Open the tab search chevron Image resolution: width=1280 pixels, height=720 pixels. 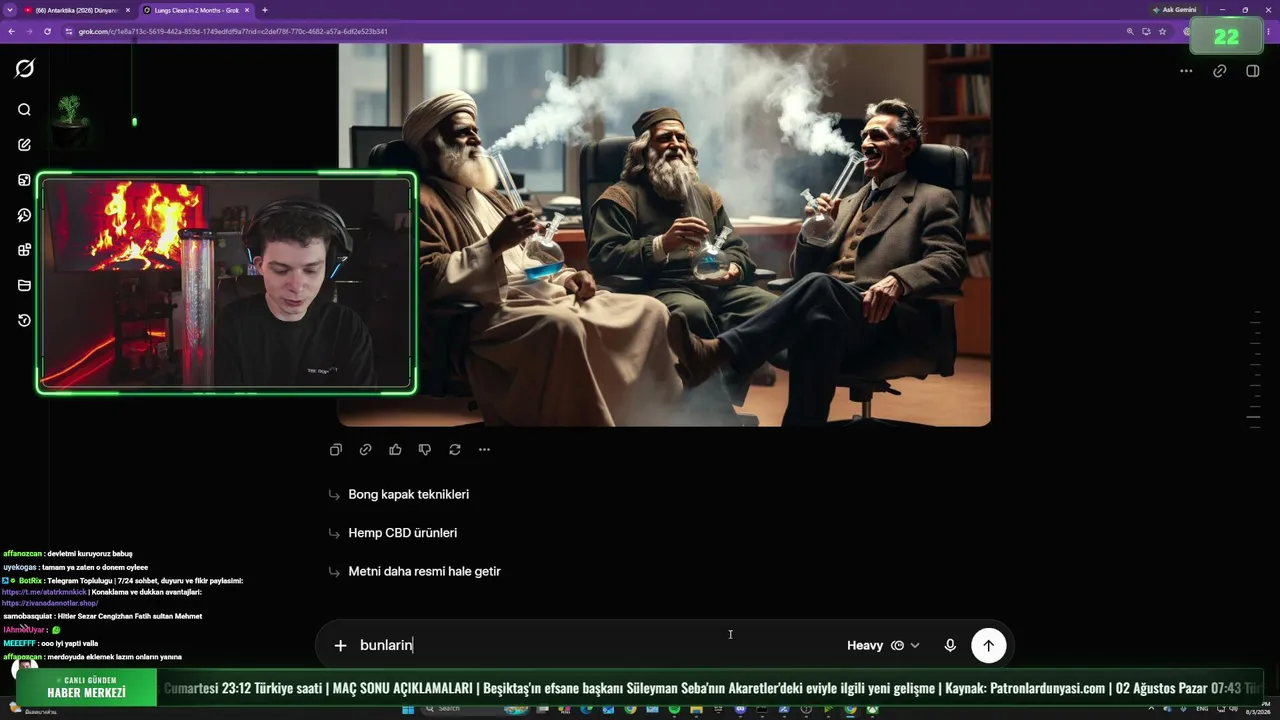coord(9,10)
